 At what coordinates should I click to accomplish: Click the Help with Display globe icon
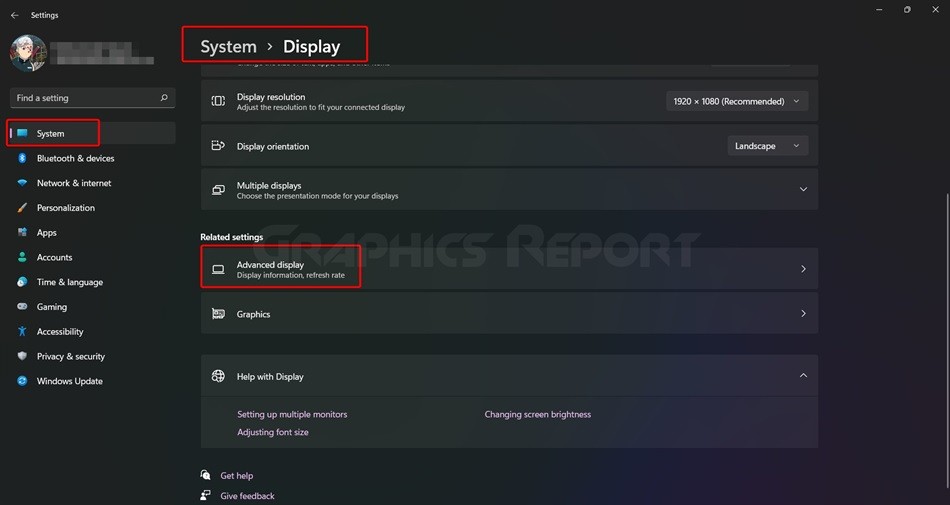[x=218, y=376]
